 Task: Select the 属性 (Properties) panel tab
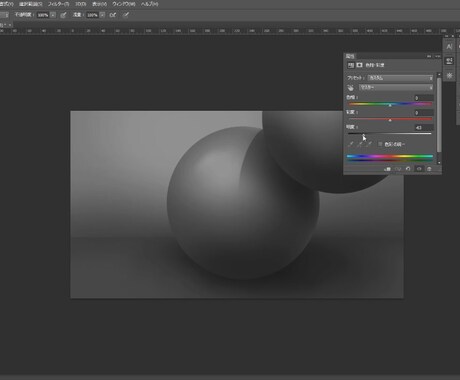350,56
